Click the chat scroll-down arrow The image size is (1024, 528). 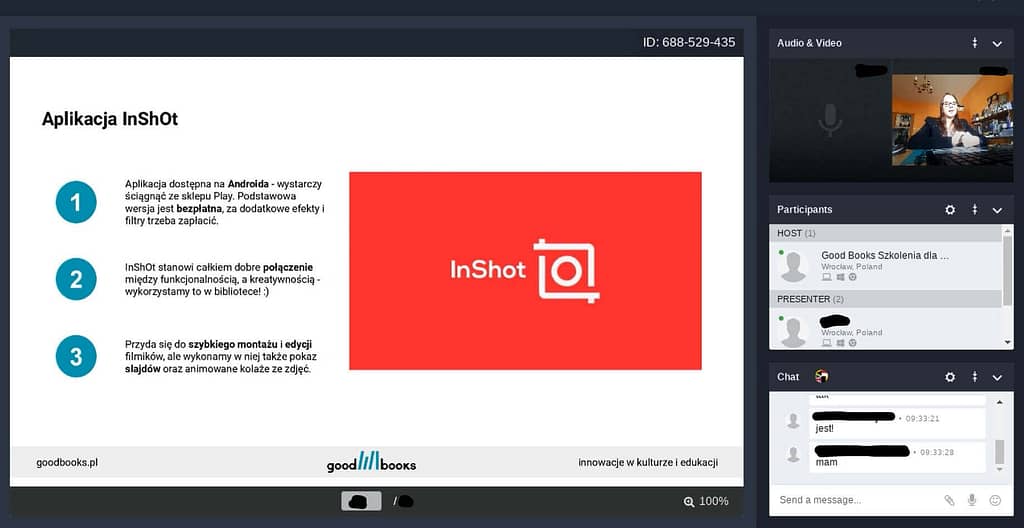[999, 469]
